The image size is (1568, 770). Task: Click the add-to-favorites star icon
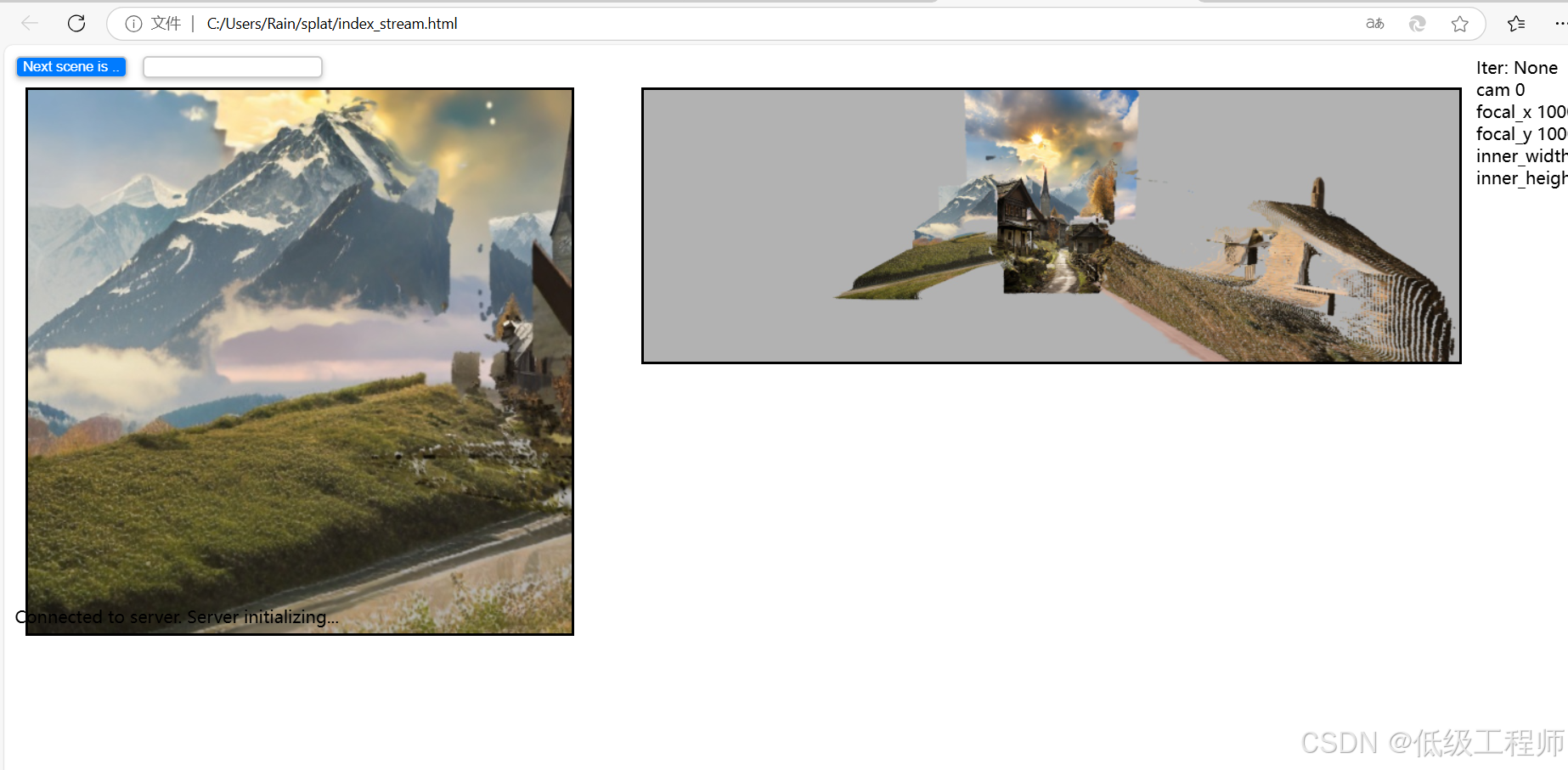[1460, 24]
